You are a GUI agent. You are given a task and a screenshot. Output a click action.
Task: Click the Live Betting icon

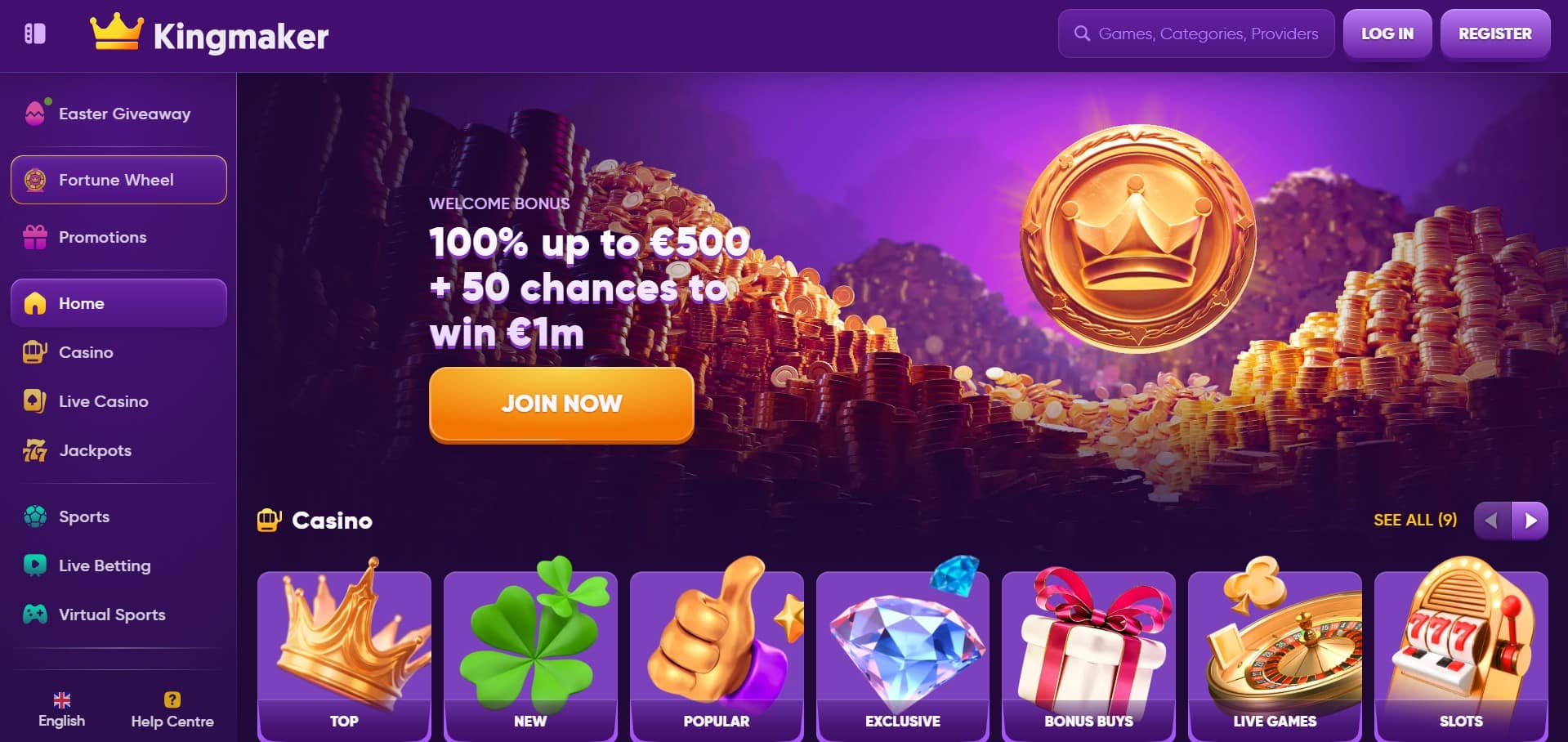[35, 565]
